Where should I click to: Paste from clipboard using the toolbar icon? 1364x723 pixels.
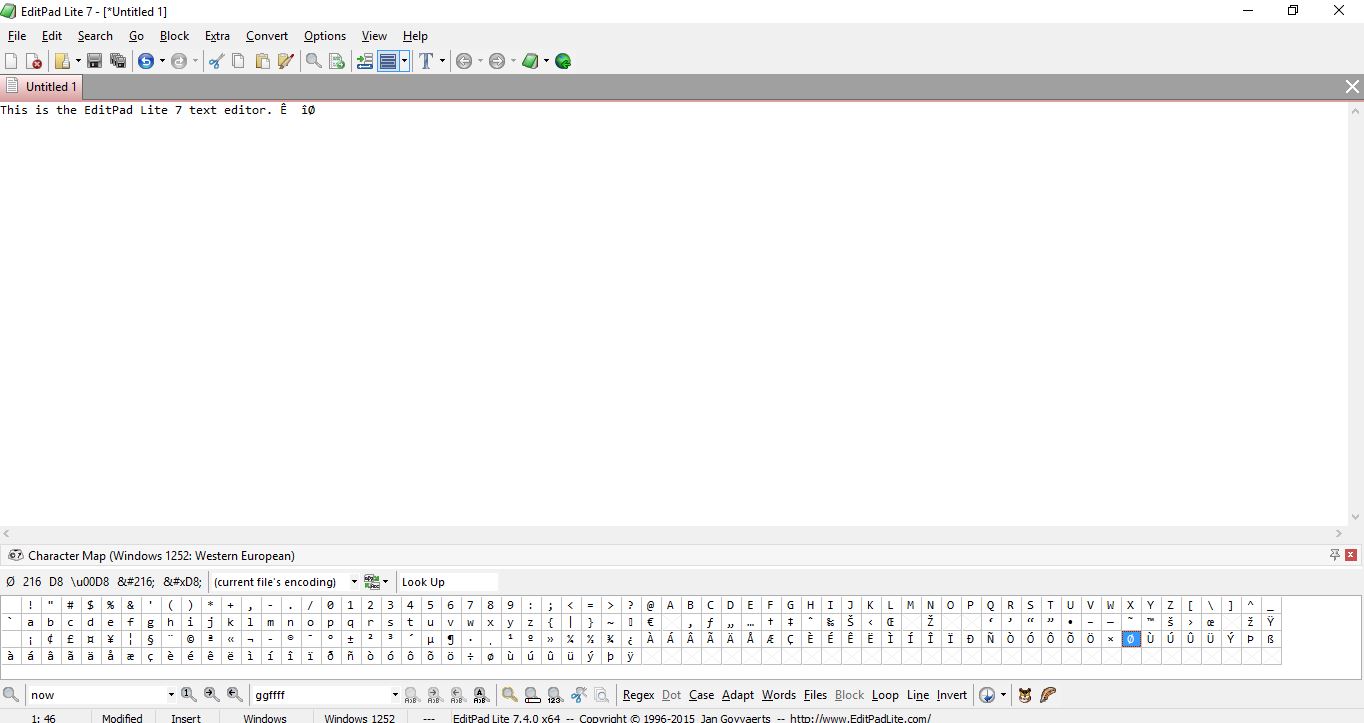(263, 61)
